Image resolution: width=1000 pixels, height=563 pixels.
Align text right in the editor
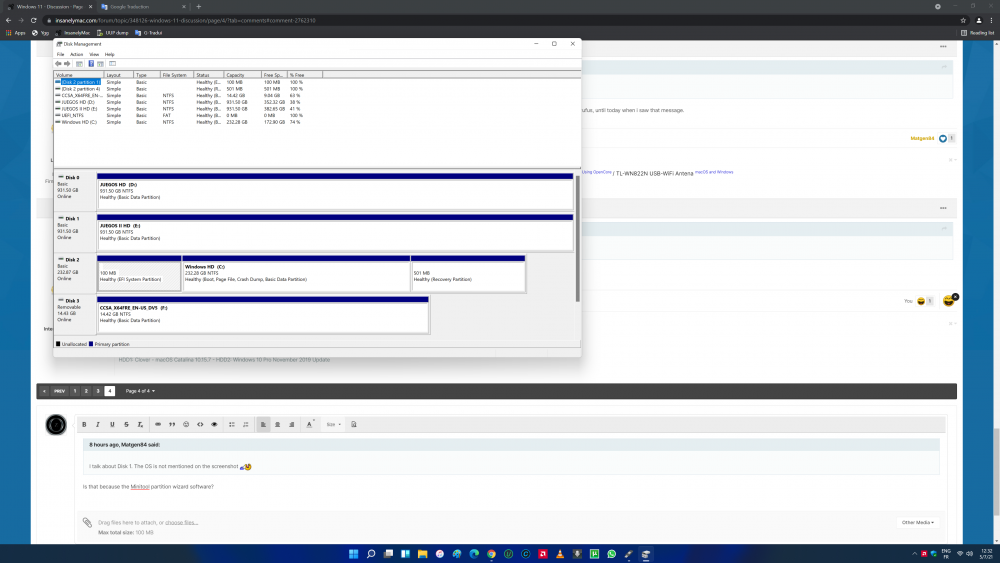click(x=291, y=424)
